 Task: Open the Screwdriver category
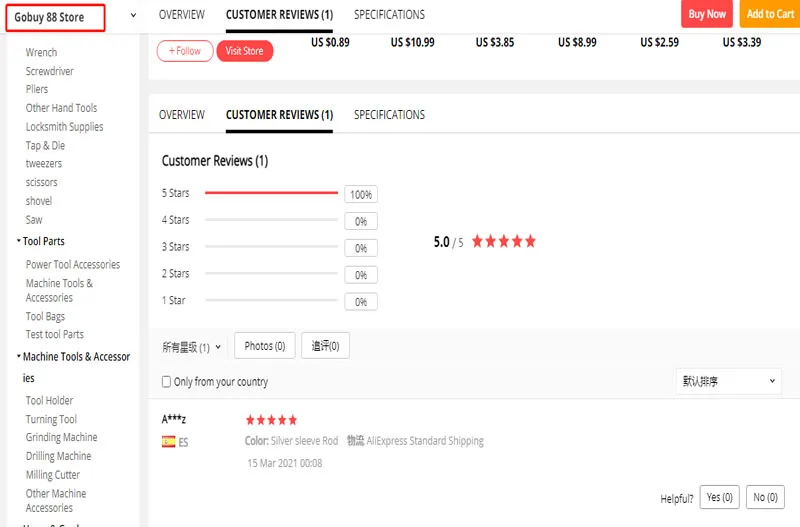49,71
